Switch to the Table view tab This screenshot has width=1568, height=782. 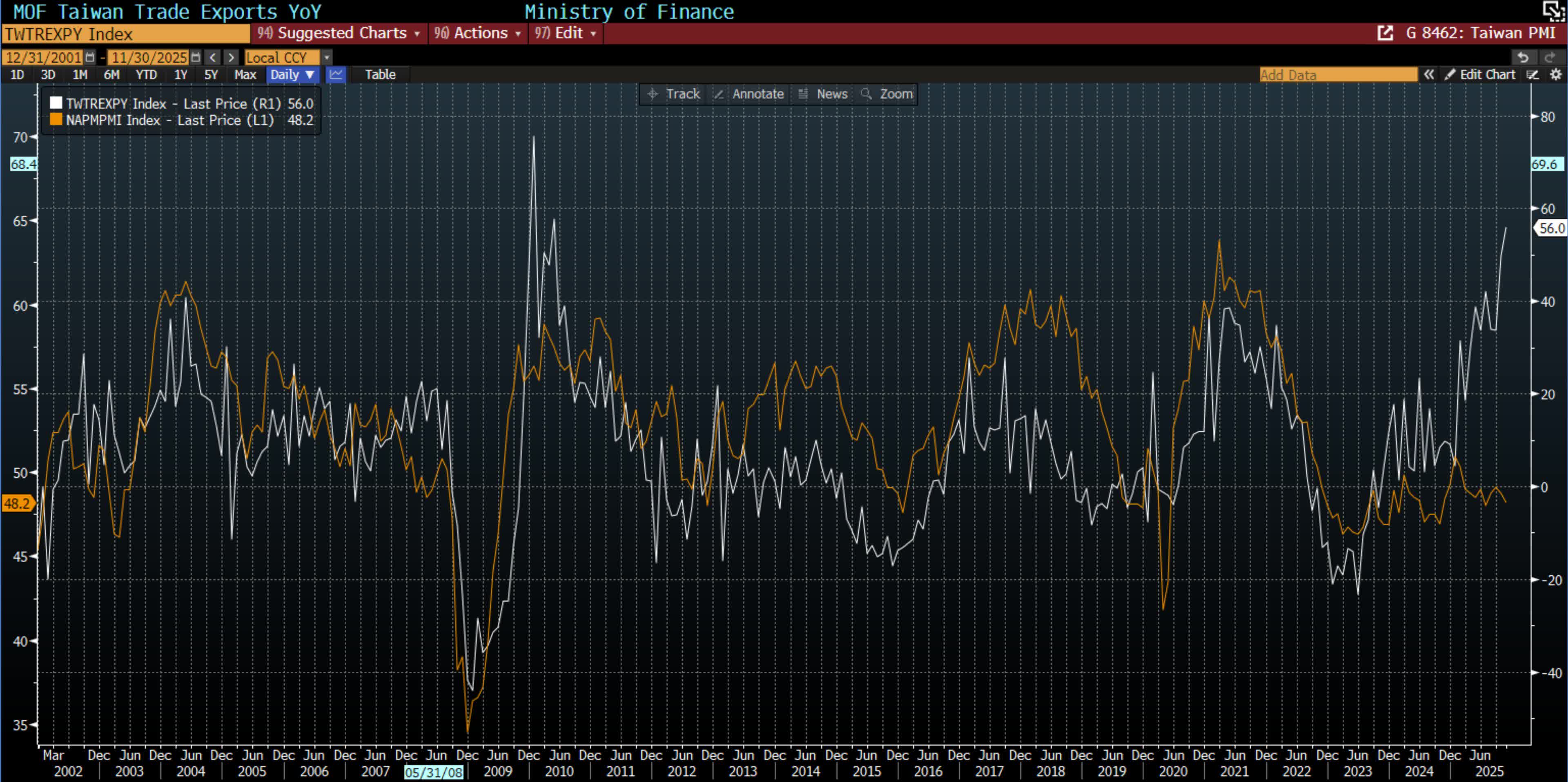click(x=380, y=74)
